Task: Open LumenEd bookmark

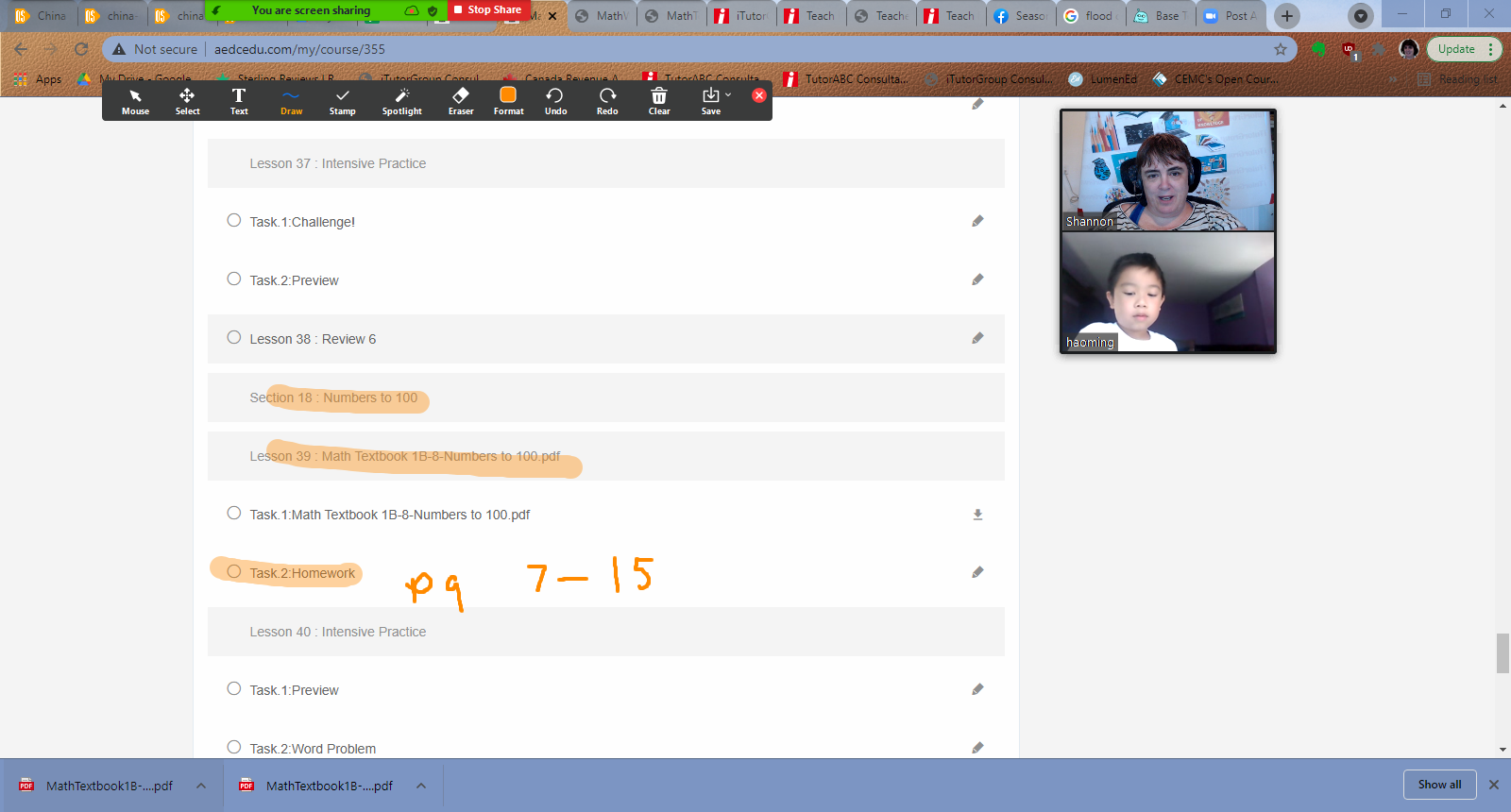Action: (x=1103, y=79)
